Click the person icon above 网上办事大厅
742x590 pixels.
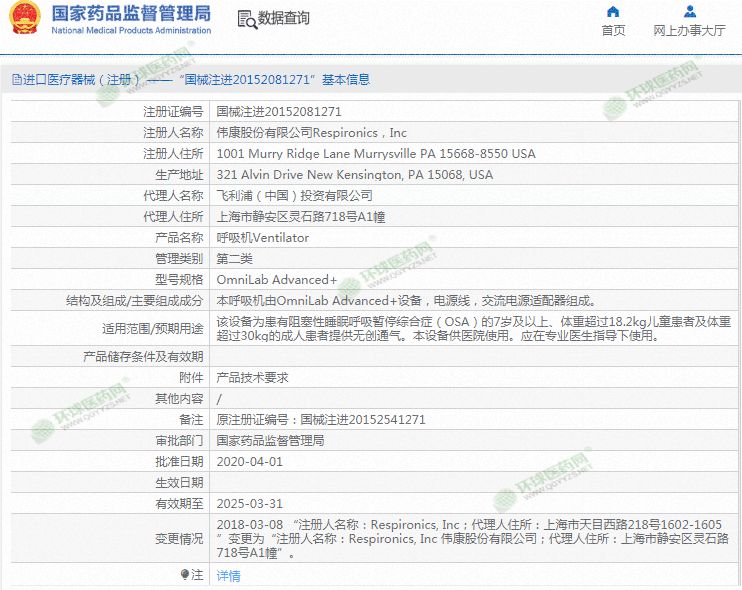(x=689, y=12)
